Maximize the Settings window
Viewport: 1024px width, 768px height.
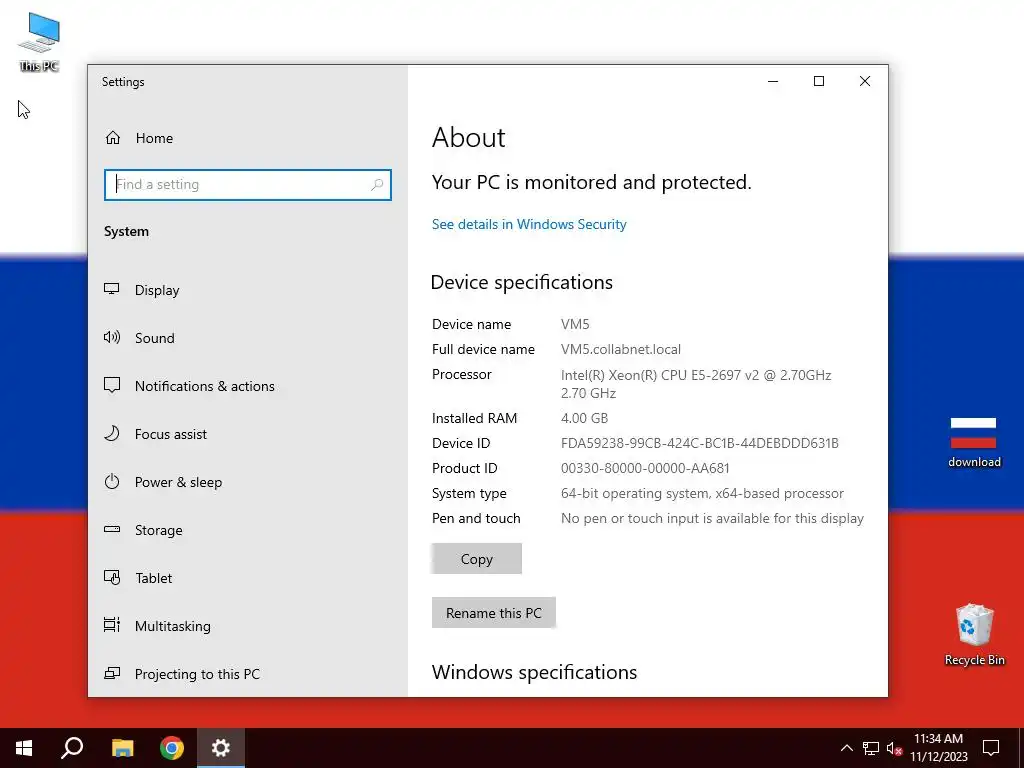[818, 81]
